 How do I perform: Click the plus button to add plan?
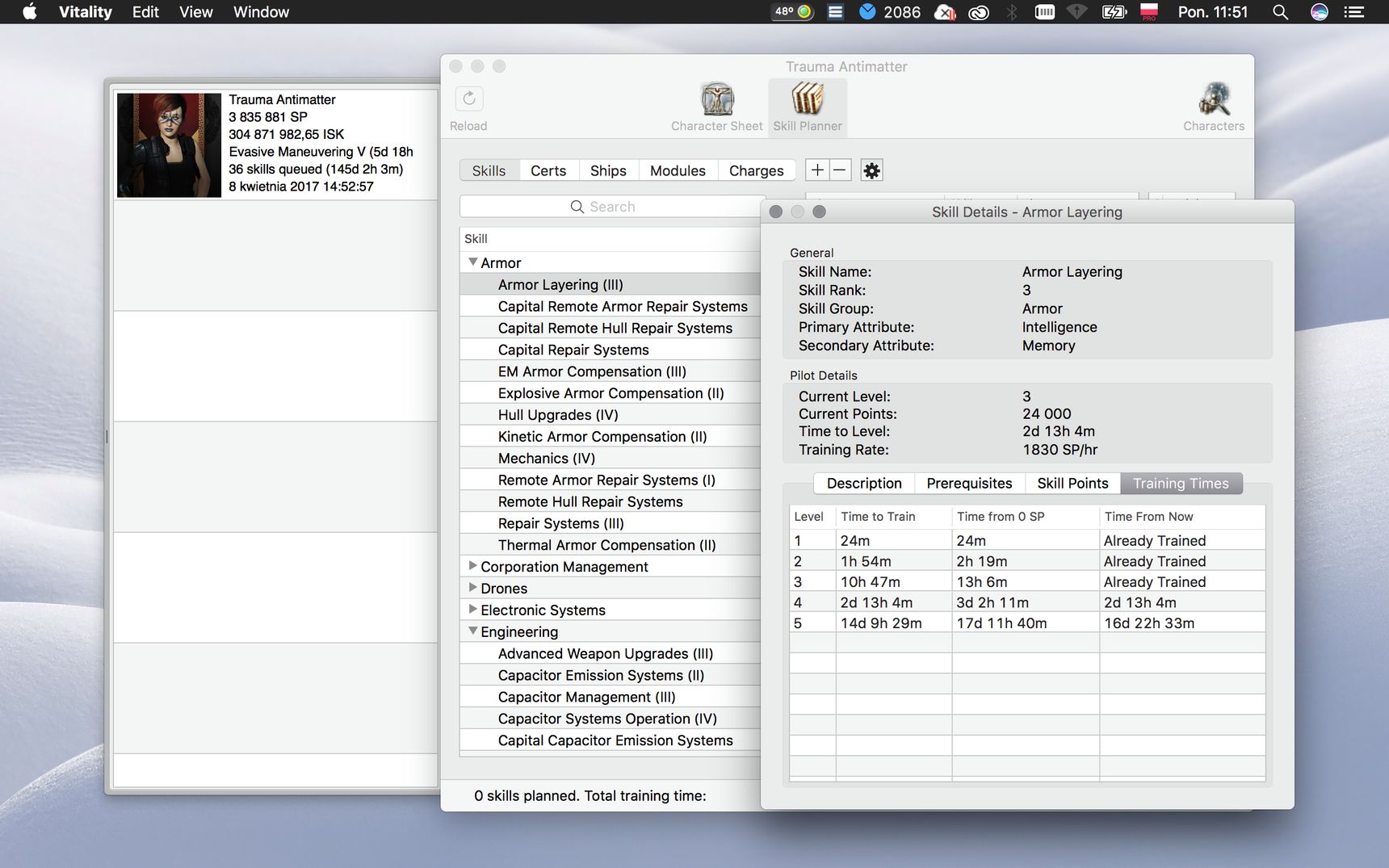(x=817, y=170)
